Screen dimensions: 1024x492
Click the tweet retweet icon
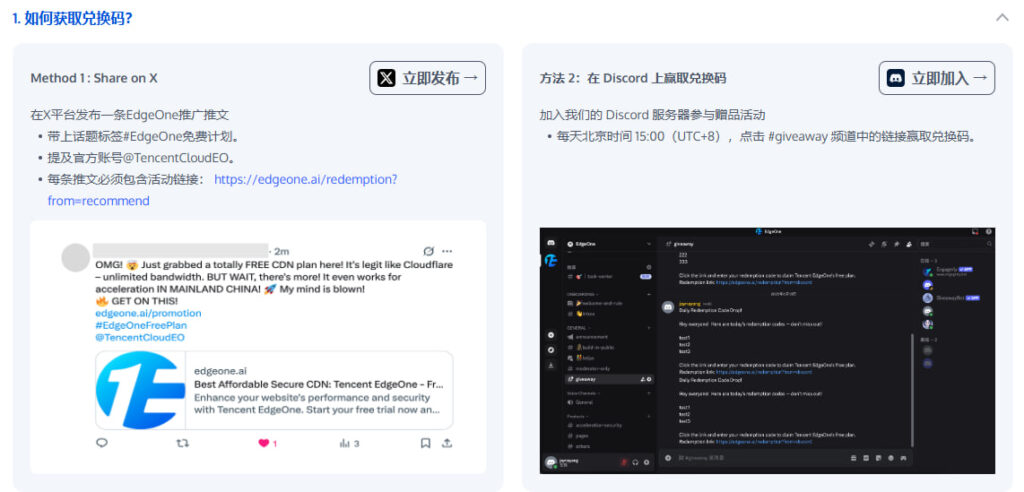point(183,443)
